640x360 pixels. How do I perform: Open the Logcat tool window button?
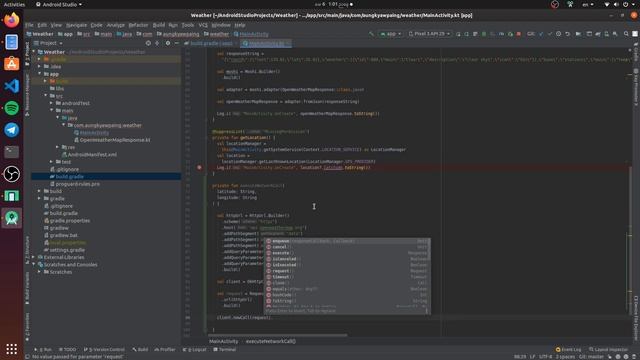click(x=195, y=350)
